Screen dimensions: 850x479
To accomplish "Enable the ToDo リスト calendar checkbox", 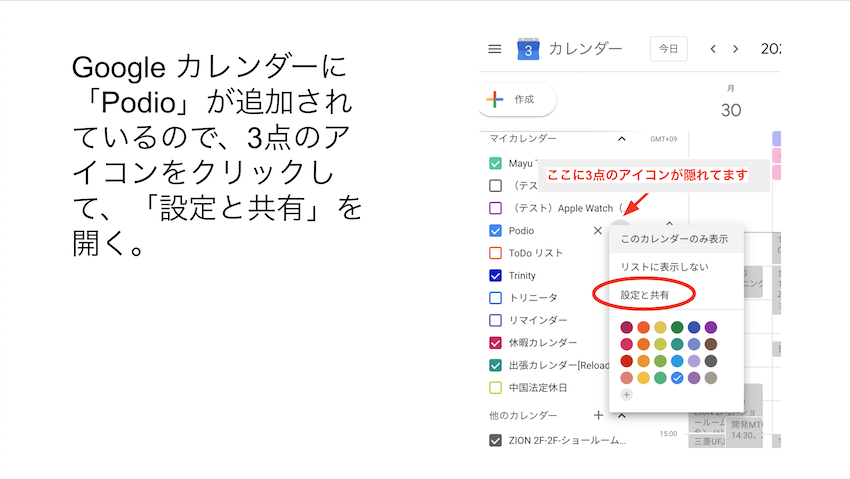I will coord(495,254).
